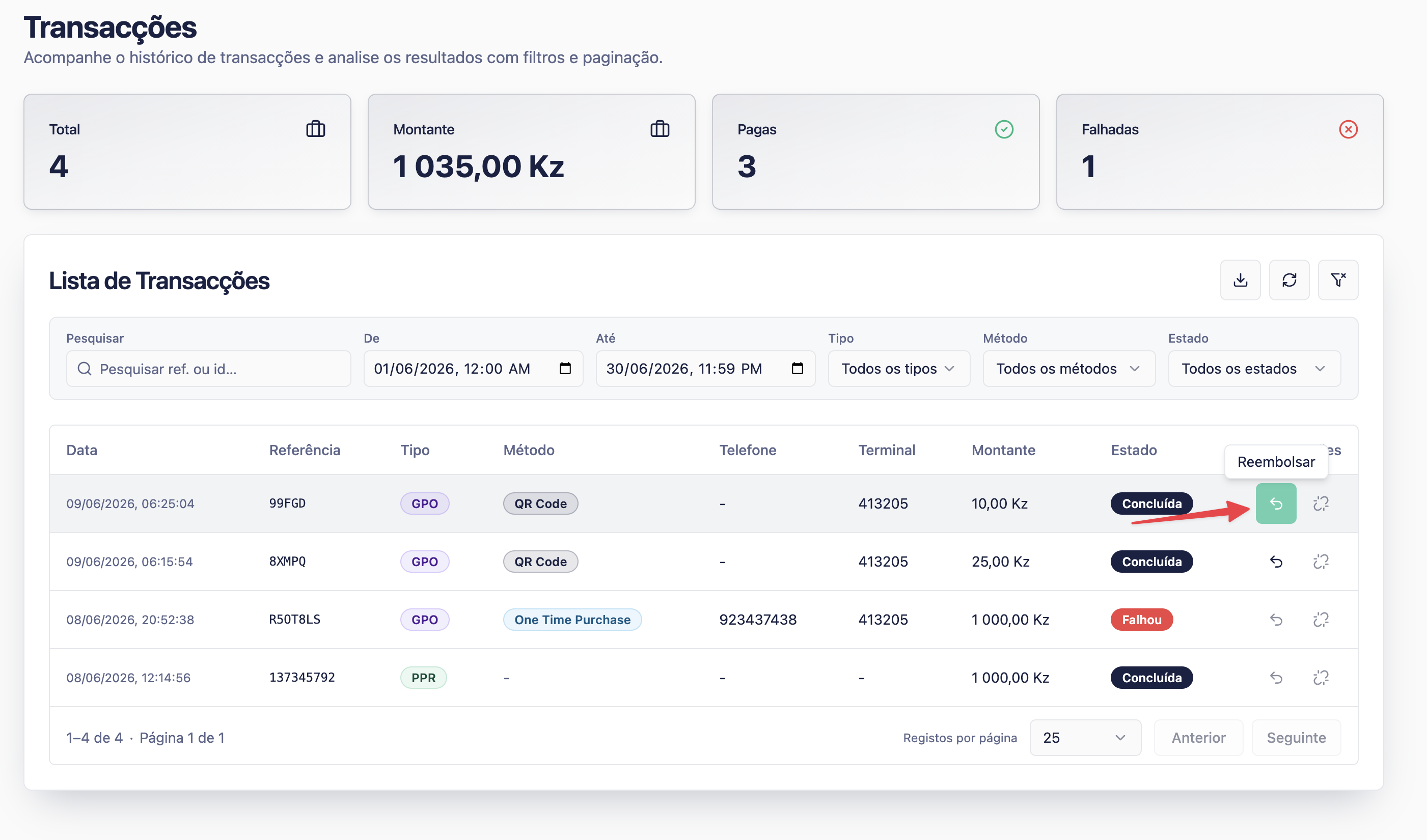Click the briefcase icon on Montante card

point(660,129)
